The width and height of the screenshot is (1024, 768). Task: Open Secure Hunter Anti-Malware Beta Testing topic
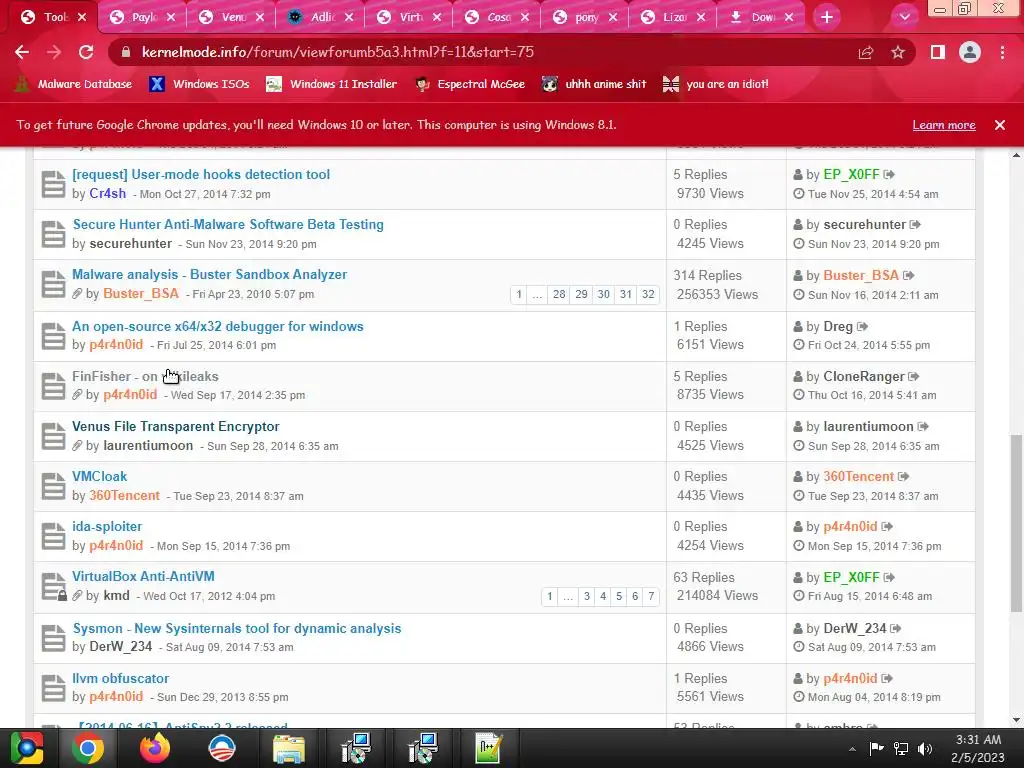228,224
